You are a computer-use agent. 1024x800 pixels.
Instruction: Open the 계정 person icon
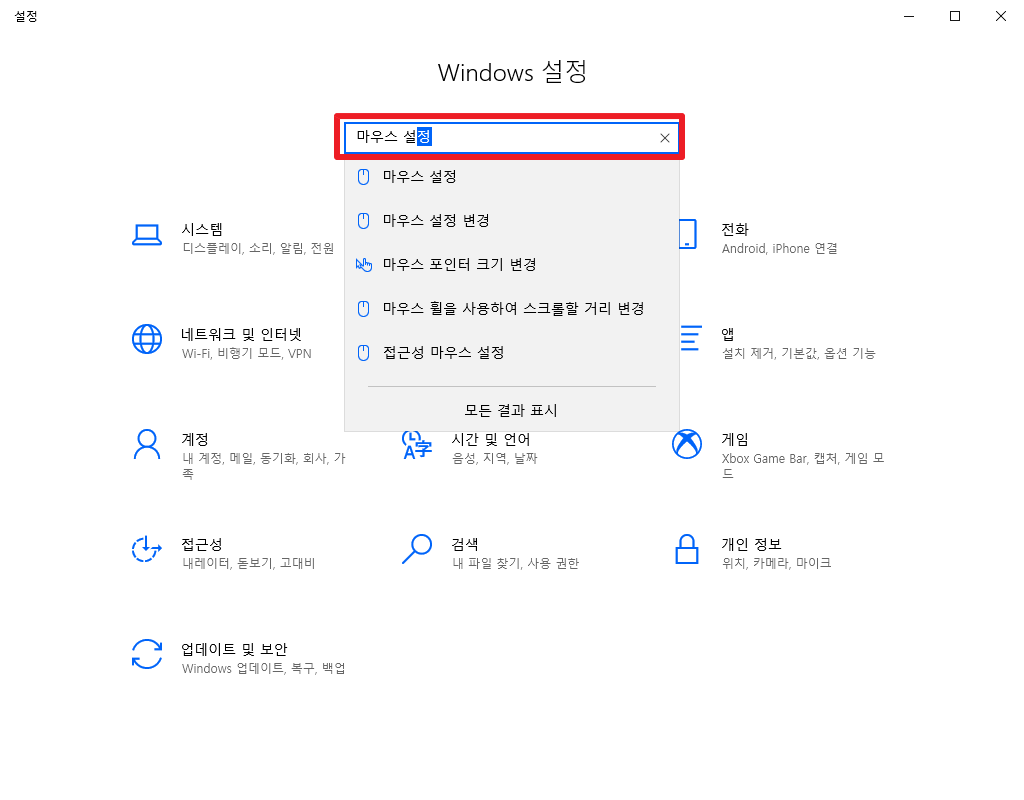[147, 445]
